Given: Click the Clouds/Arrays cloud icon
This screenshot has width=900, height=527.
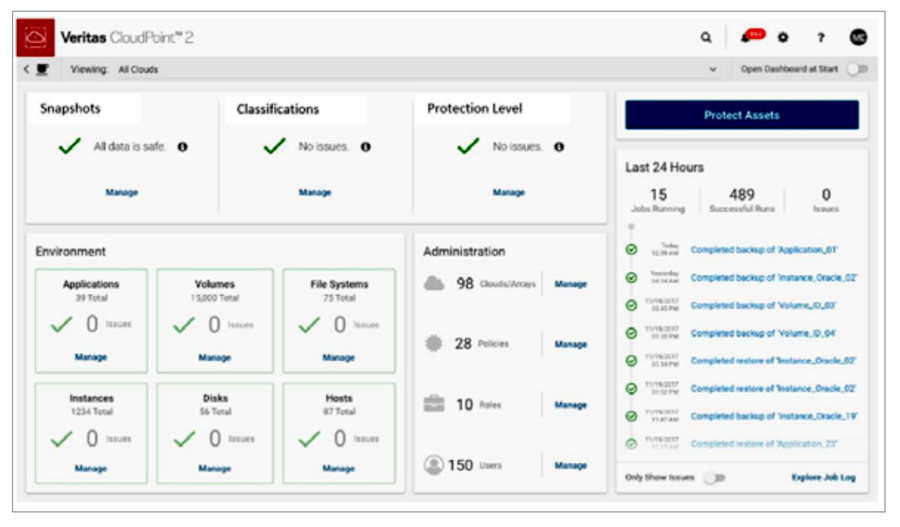Looking at the screenshot, I should point(434,283).
